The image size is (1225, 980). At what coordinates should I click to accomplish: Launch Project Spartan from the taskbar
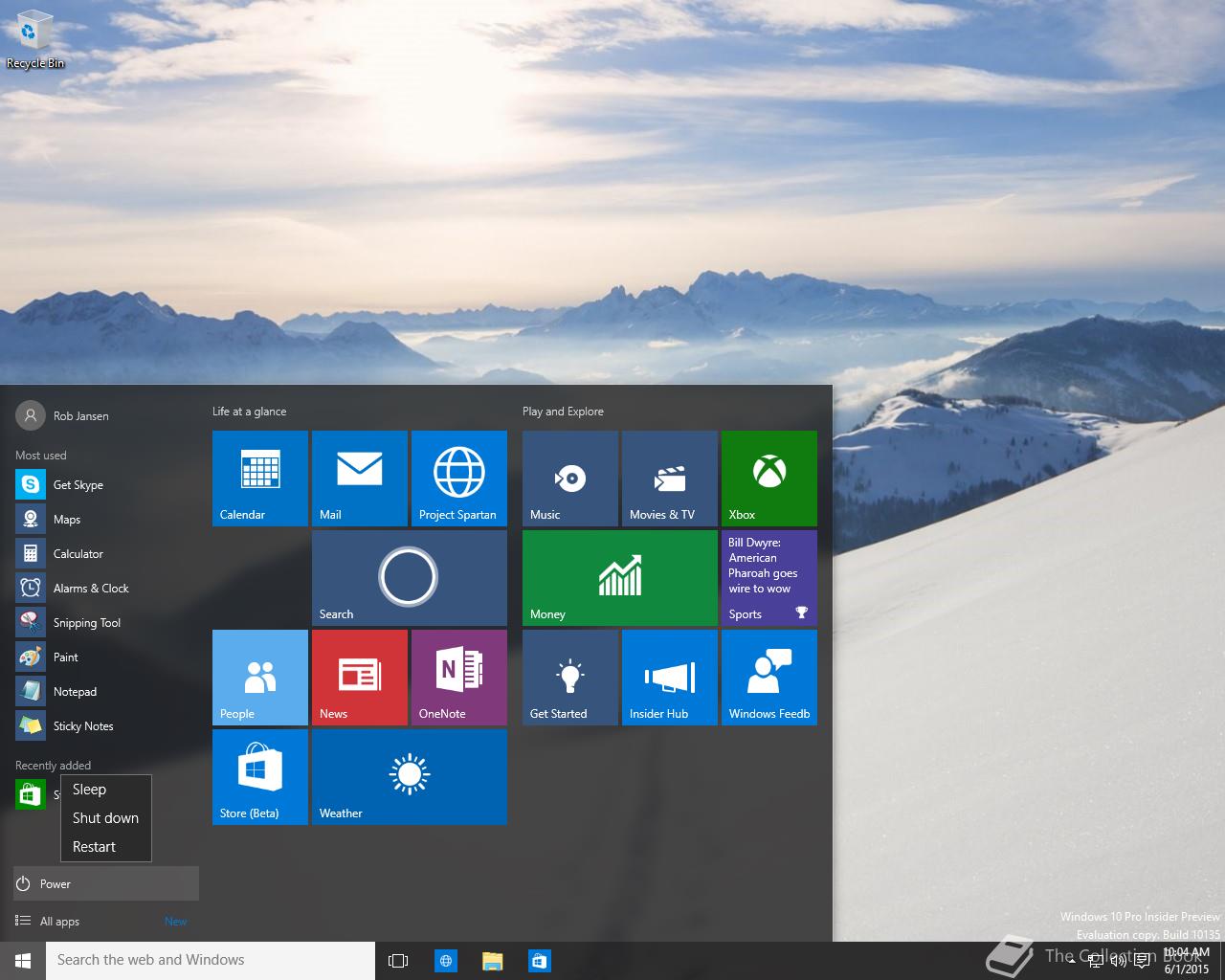[x=445, y=961]
